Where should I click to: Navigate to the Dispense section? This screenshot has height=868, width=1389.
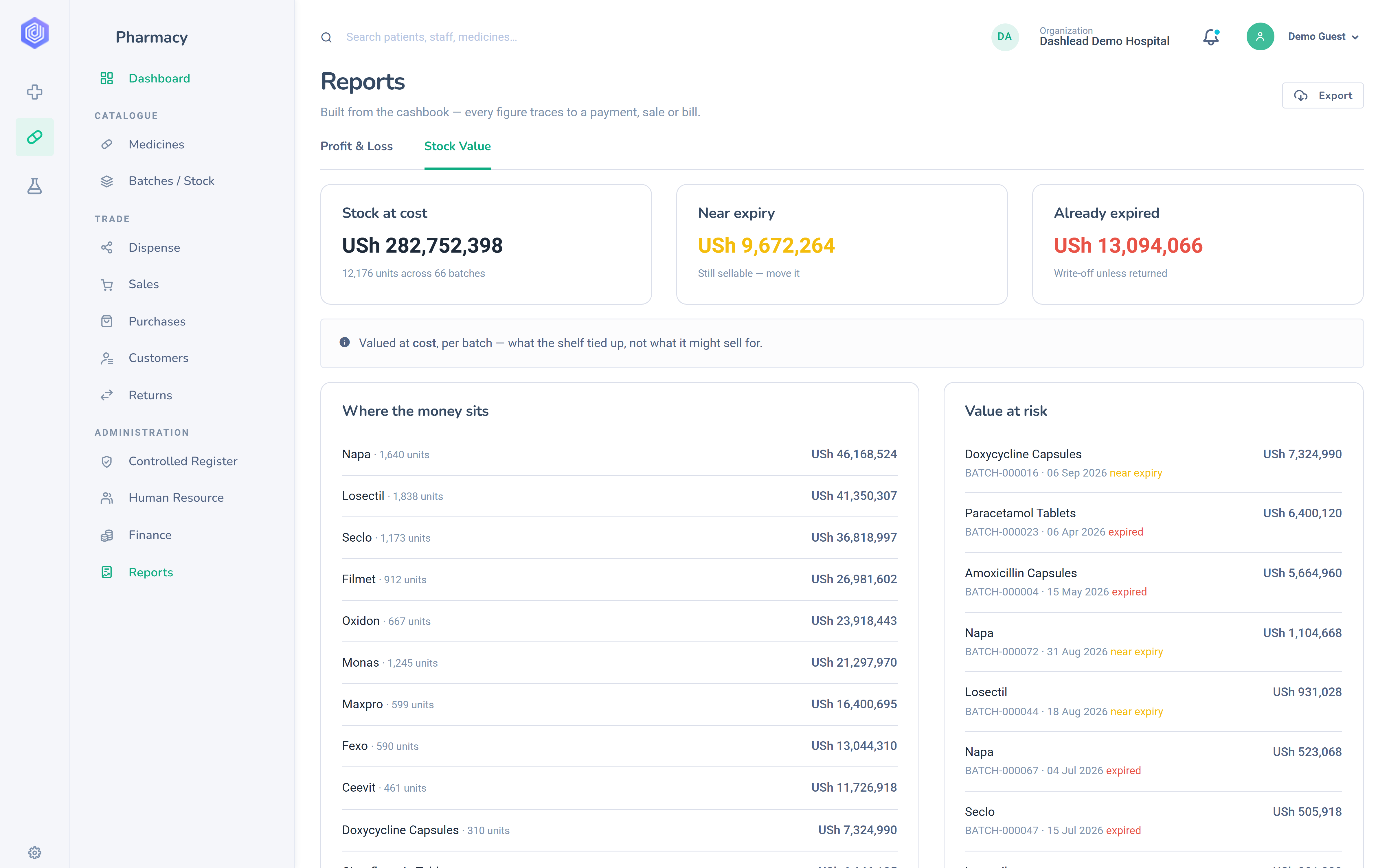click(x=154, y=247)
